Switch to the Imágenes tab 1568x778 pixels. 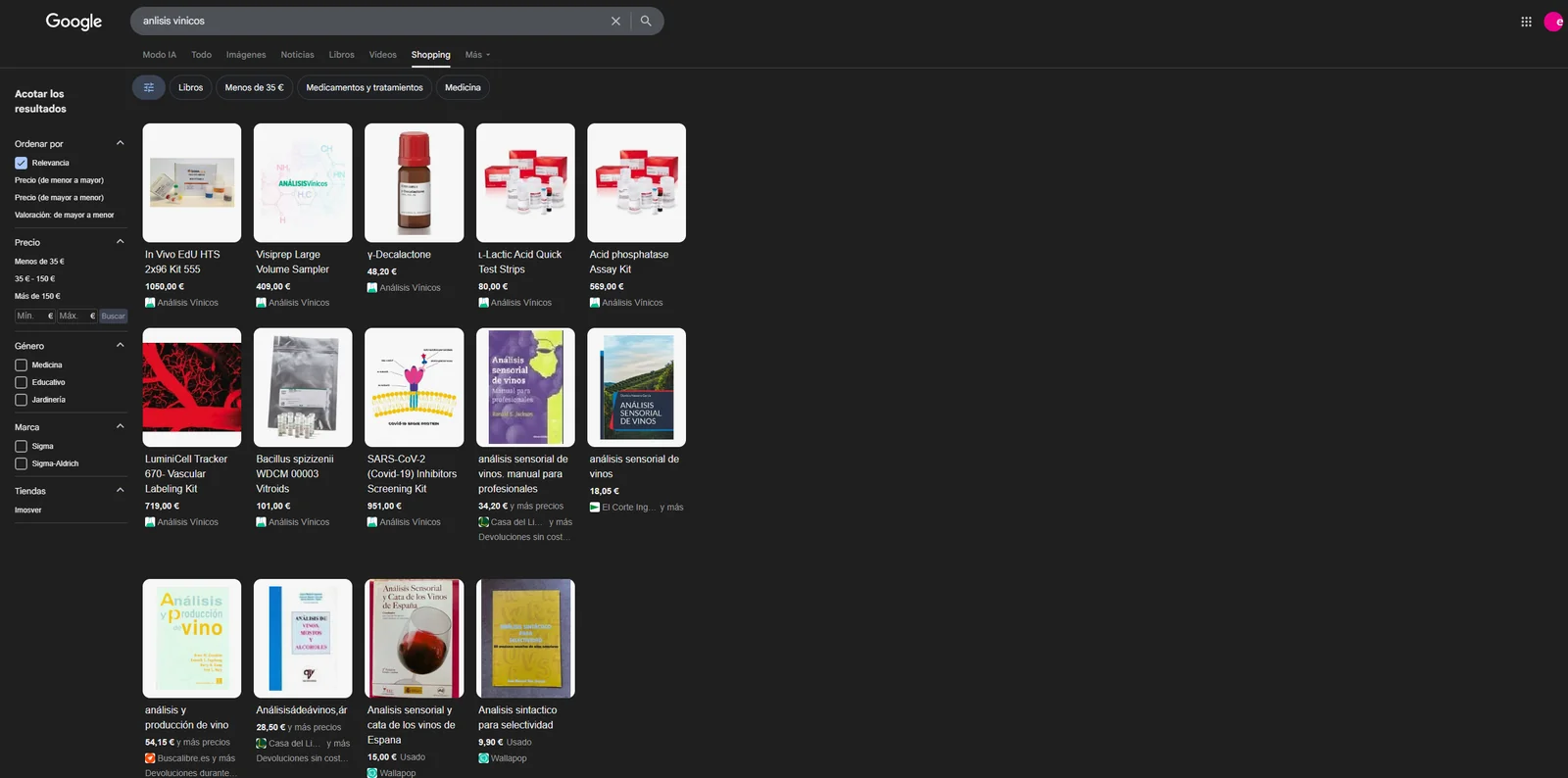(x=246, y=55)
